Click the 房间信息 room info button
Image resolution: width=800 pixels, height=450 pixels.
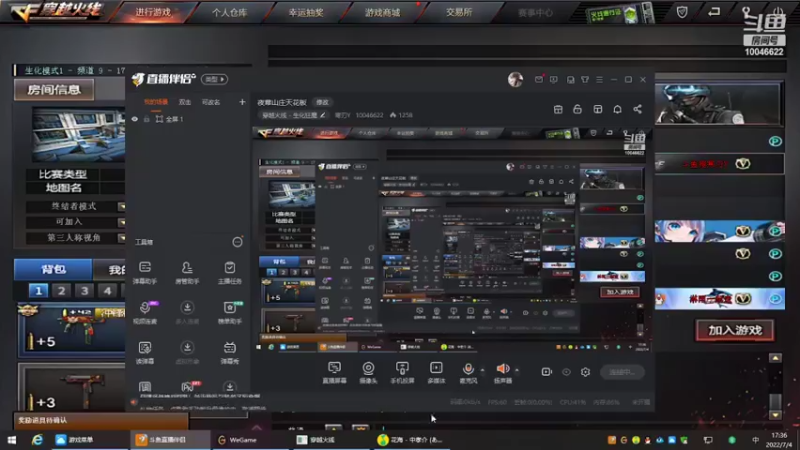54,90
